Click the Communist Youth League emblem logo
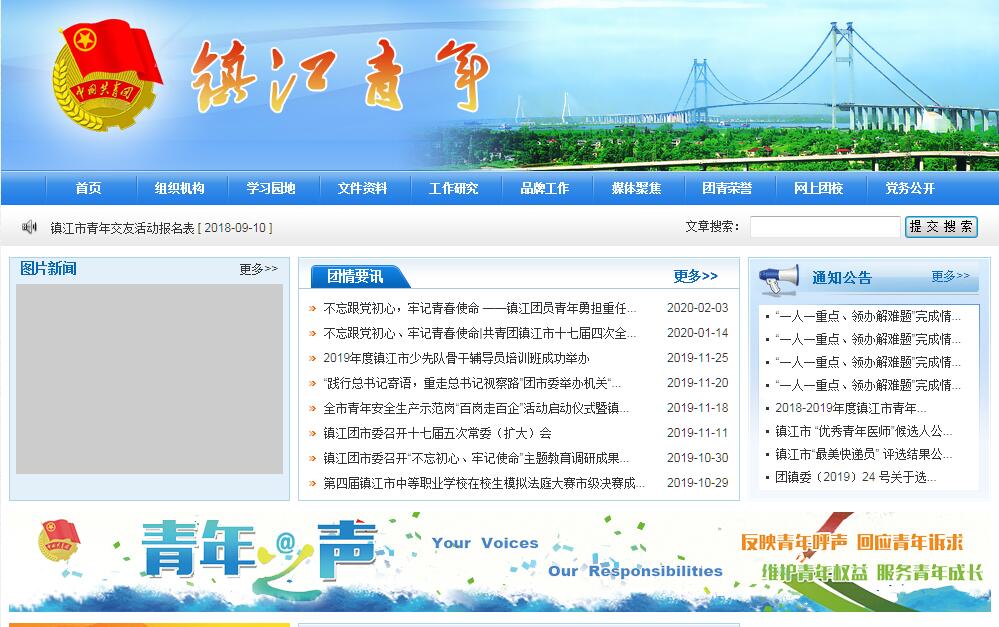The width and height of the screenshot is (999, 627). [107, 84]
